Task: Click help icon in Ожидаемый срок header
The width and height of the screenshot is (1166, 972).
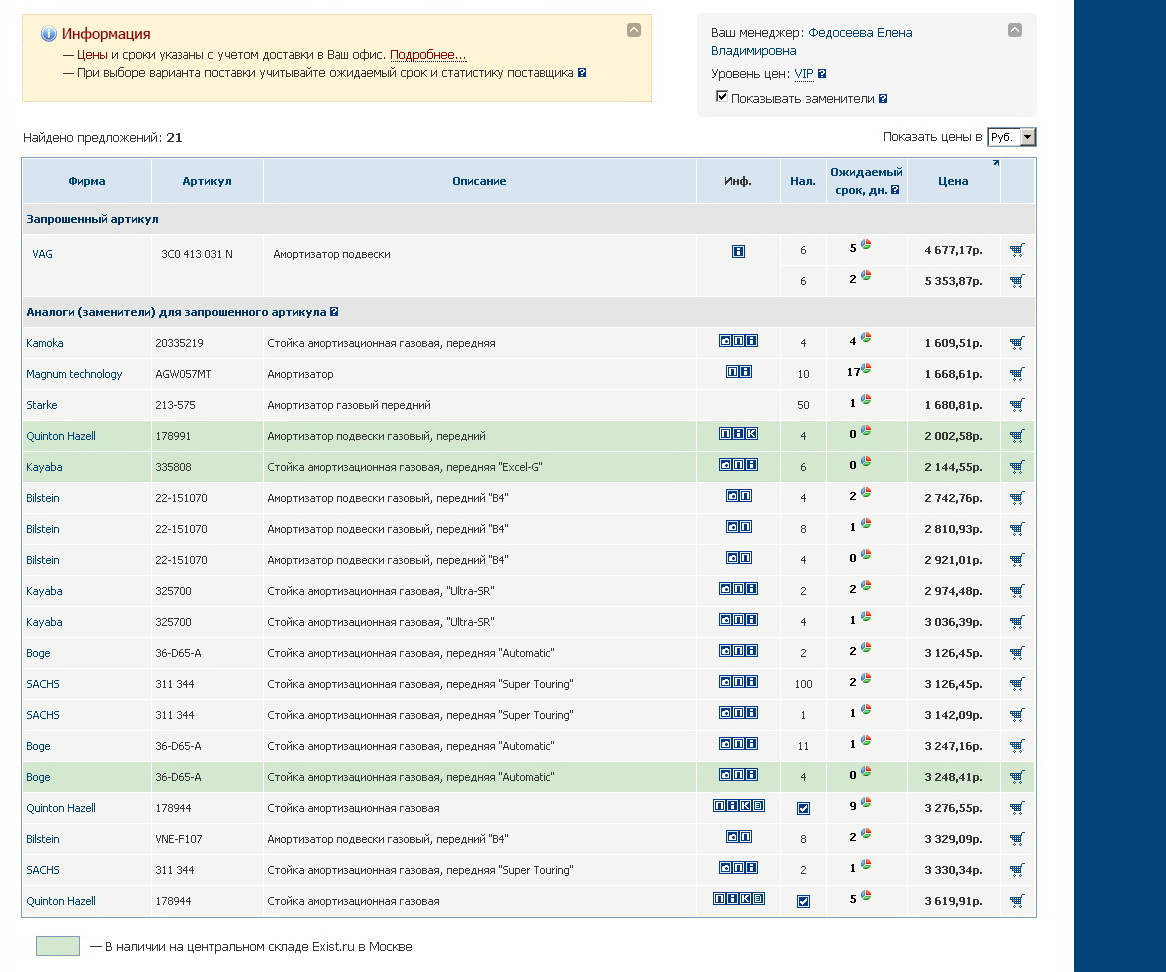Action: [x=895, y=190]
